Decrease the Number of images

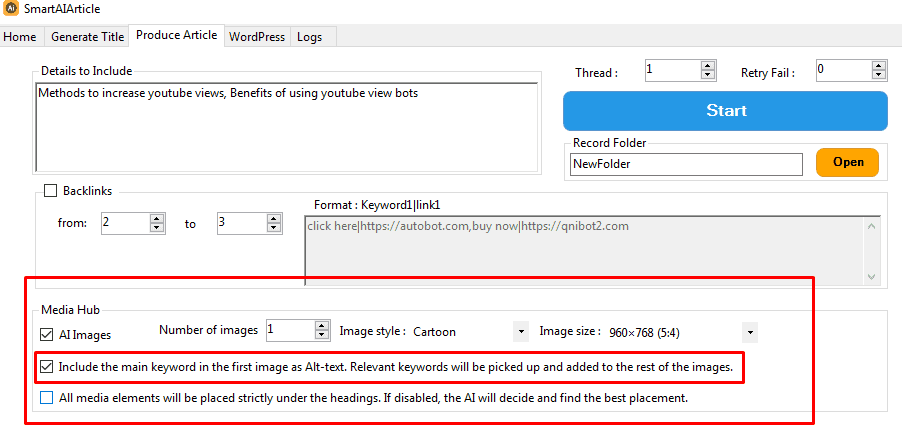(322, 336)
